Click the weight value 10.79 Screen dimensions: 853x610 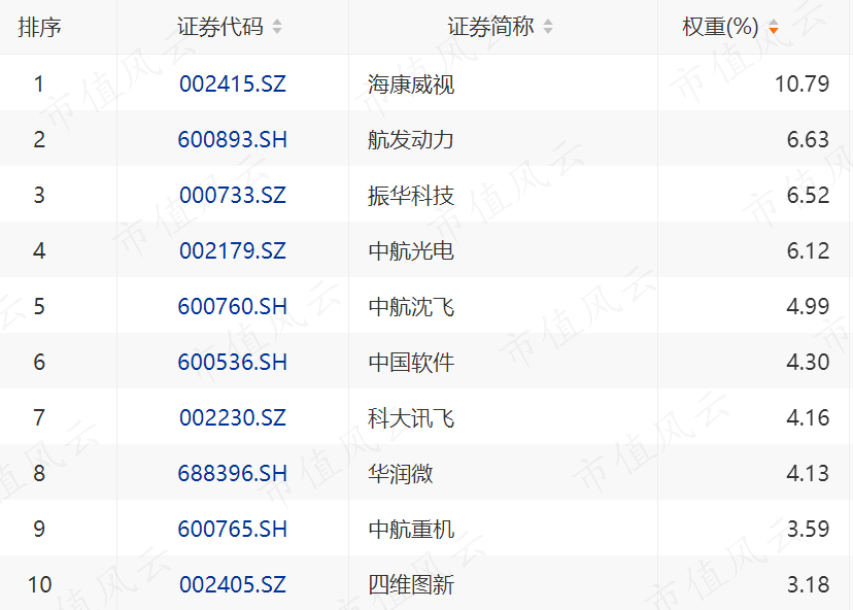(802, 84)
